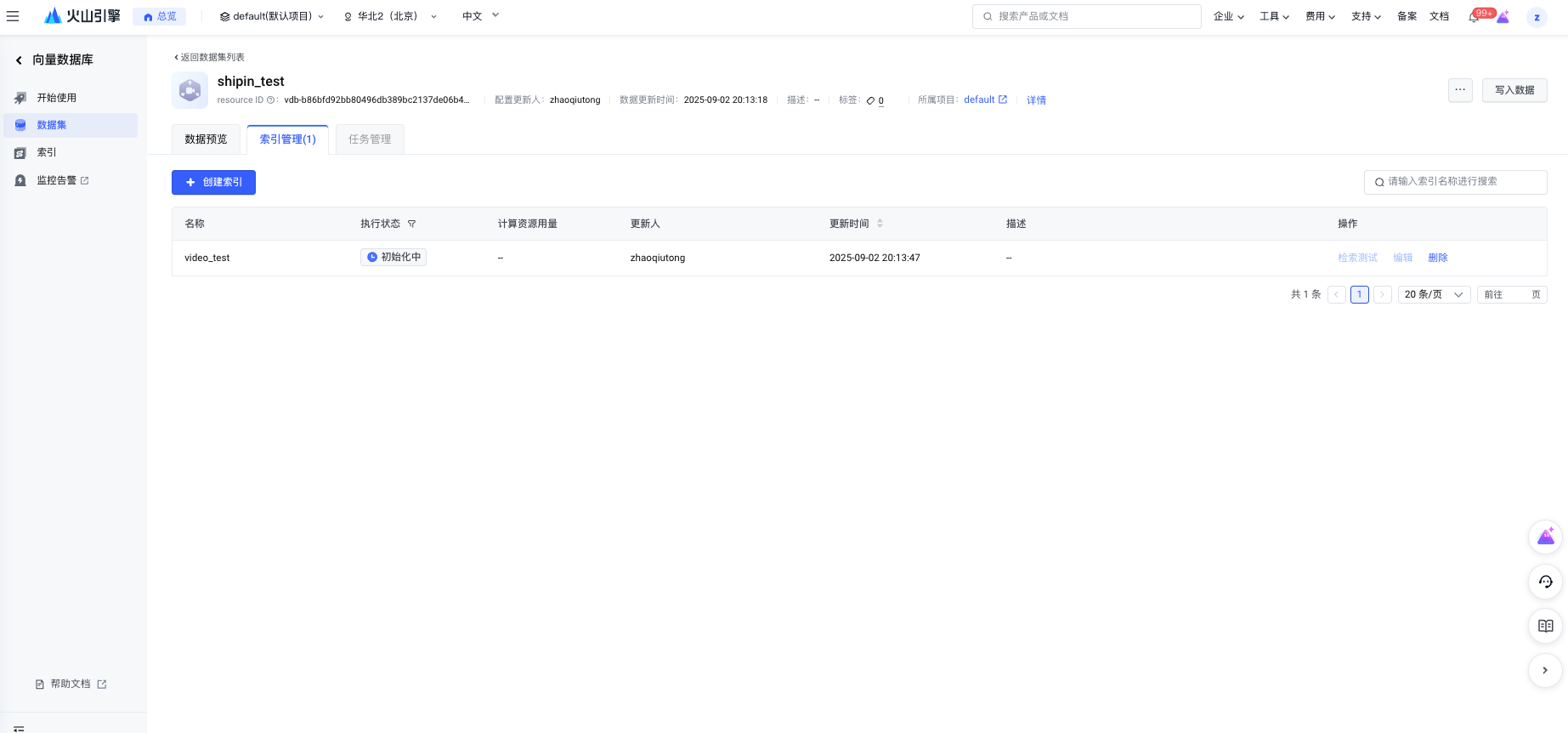Expand the default(默认项目) project dropdown
Viewport: 1568px width, 733px height.
pyautogui.click(x=272, y=16)
